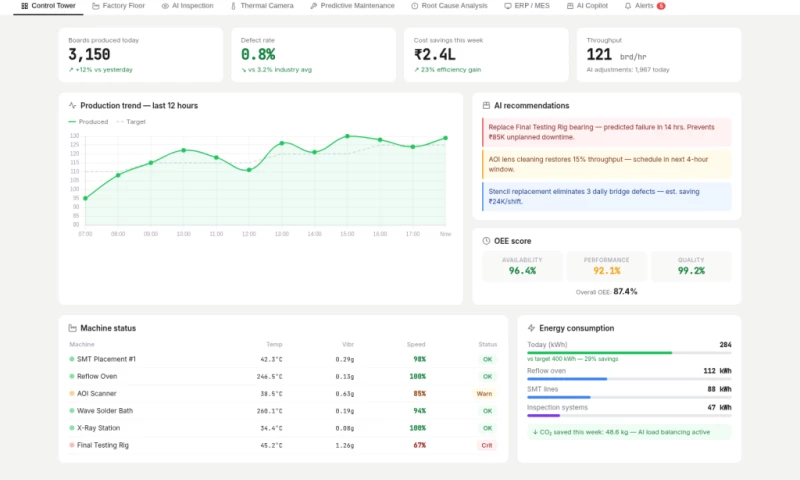The image size is (800, 480).
Task: Toggle the Produced legend series
Action: (88, 121)
